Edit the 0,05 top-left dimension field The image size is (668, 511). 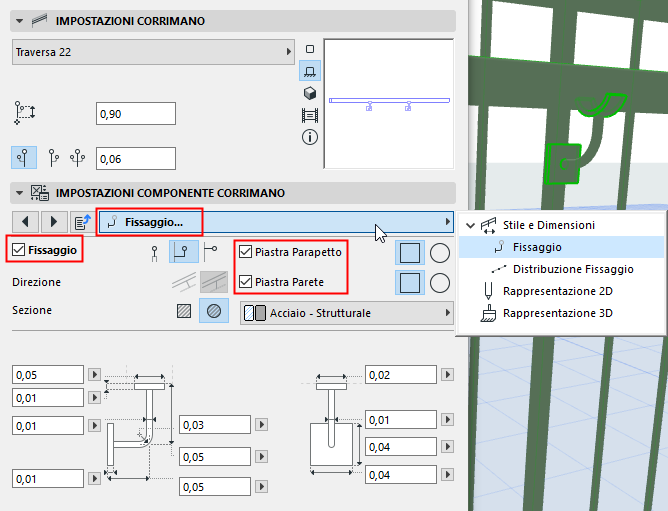pos(48,375)
